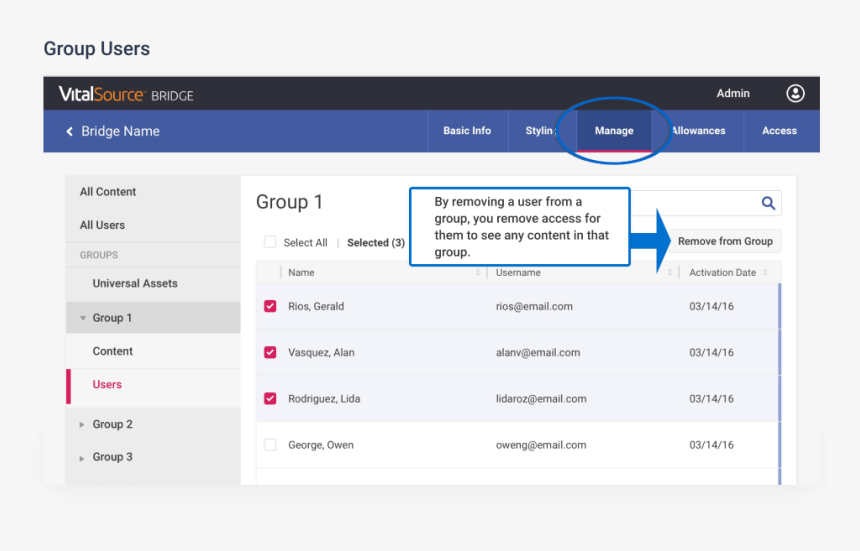The width and height of the screenshot is (860, 551).
Task: Toggle the Select All checkbox
Action: 270,242
